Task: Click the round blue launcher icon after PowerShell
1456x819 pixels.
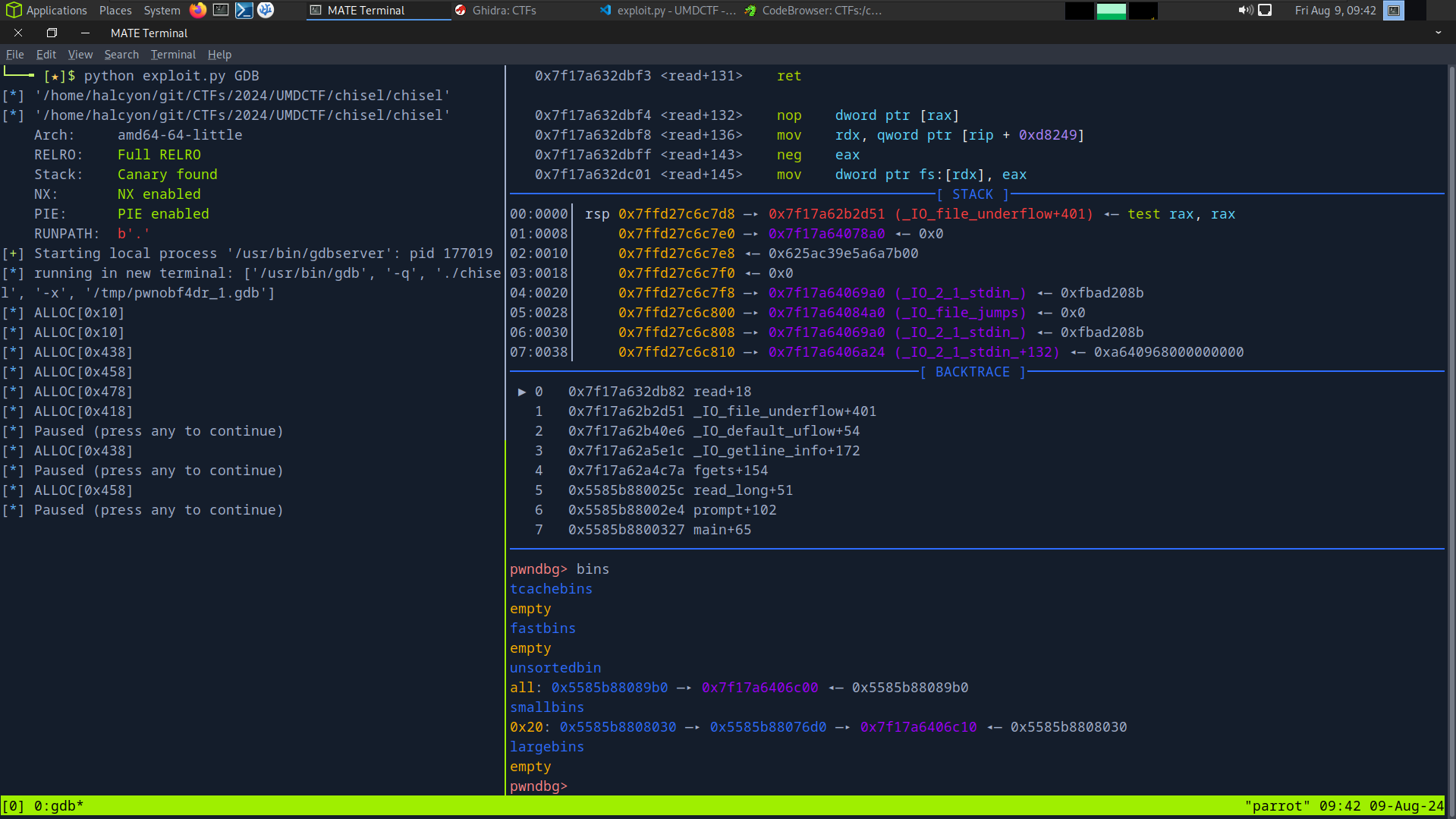Action: tap(266, 10)
